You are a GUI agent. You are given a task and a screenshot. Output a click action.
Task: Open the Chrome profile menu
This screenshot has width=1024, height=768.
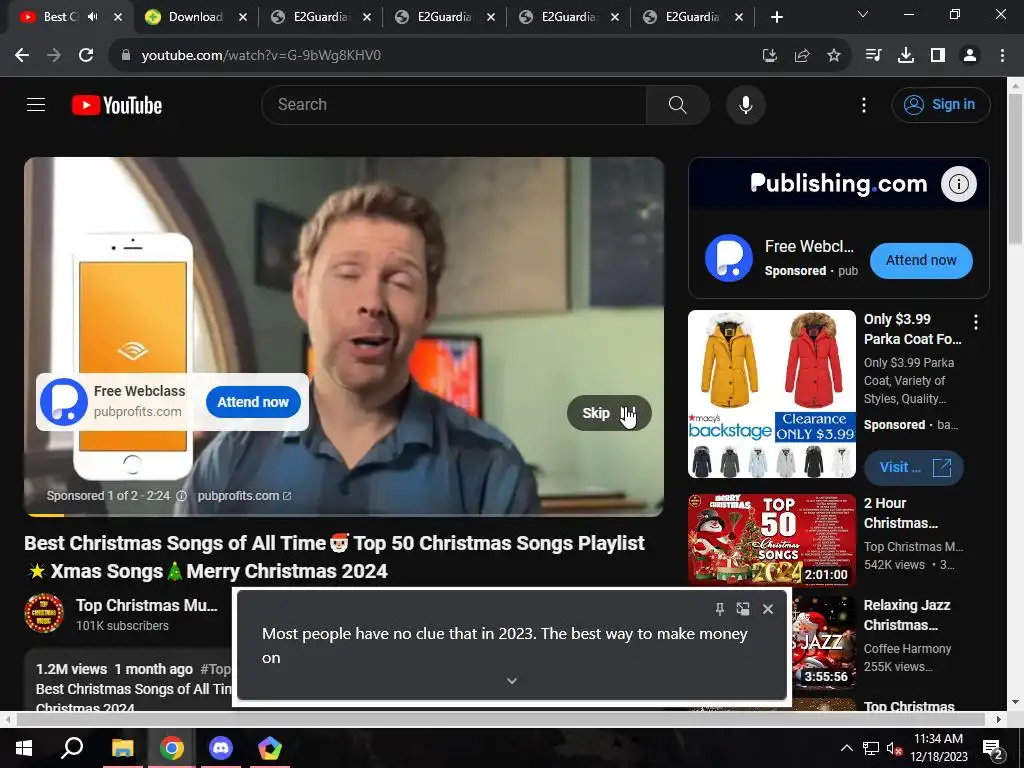pos(970,56)
